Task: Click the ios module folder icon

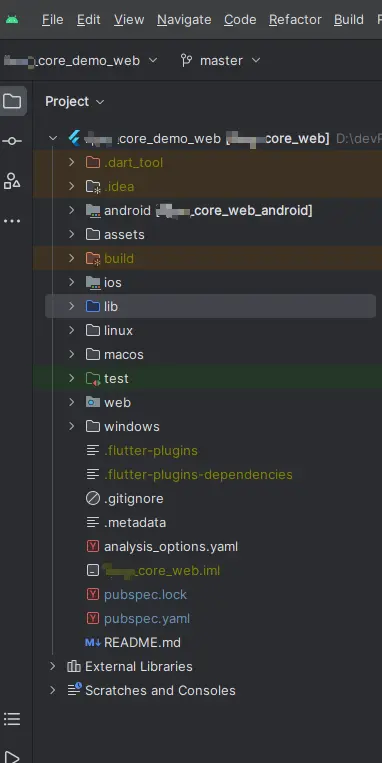Action: (x=92, y=282)
